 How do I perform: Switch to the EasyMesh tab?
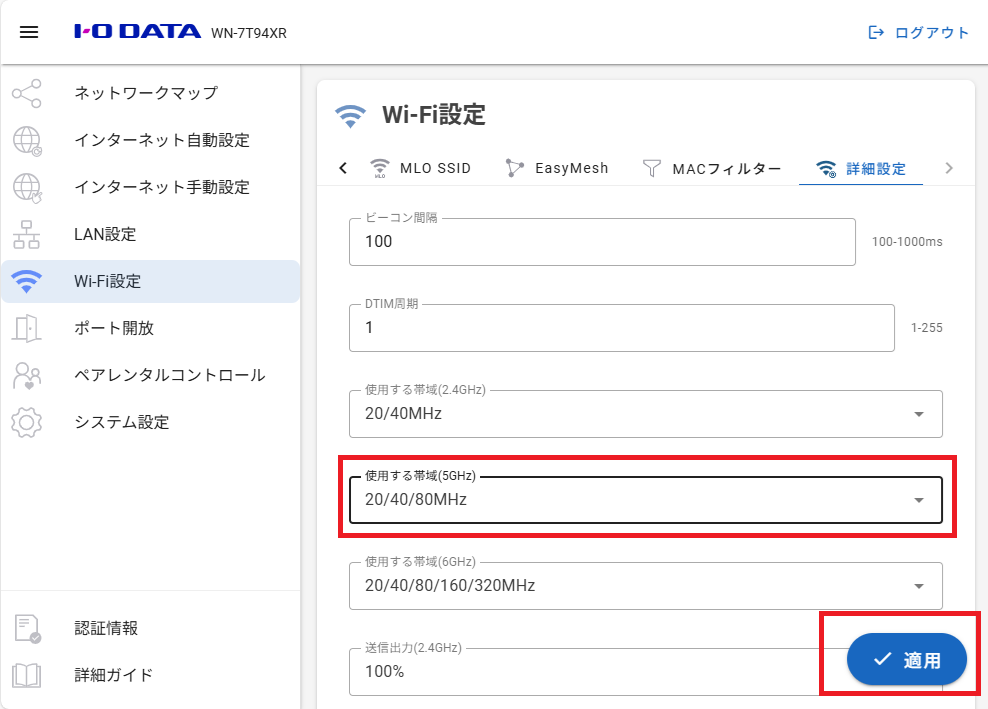tap(557, 168)
